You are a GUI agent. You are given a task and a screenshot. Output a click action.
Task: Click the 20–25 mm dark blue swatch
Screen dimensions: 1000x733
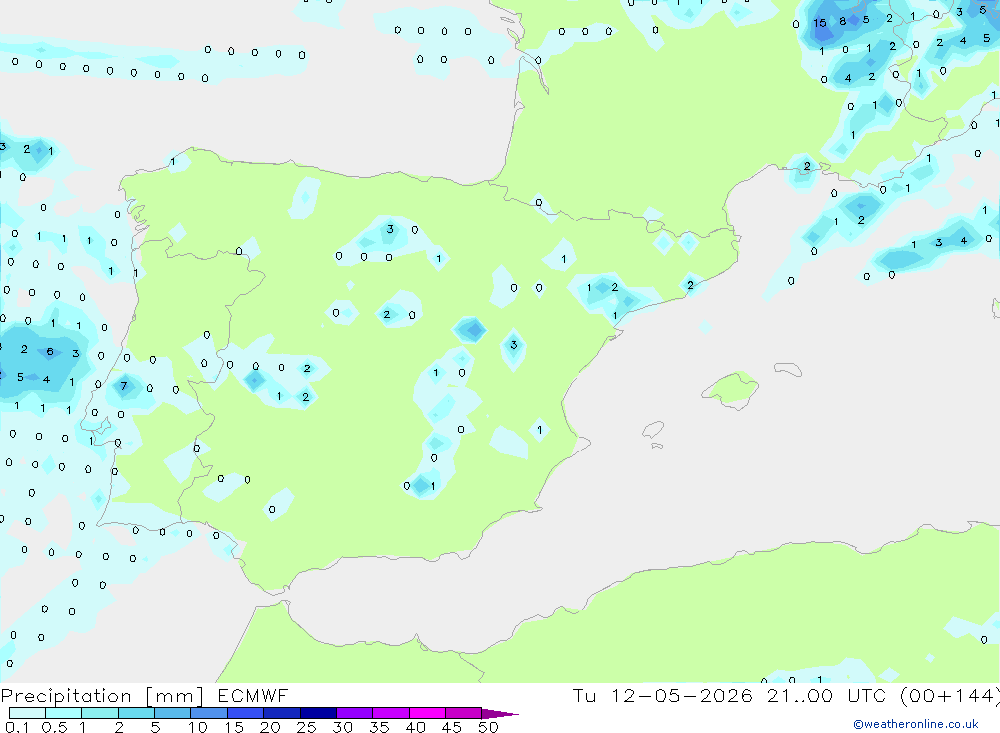click(x=282, y=713)
